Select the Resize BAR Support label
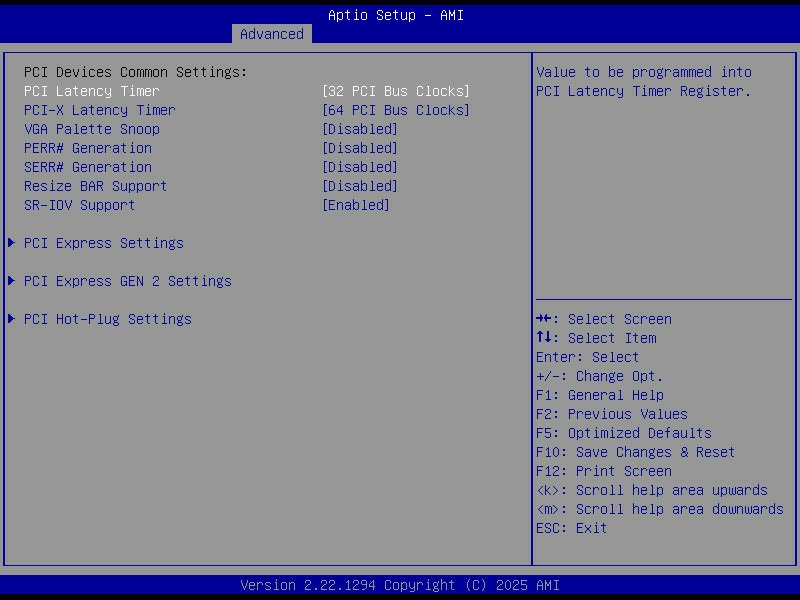This screenshot has height=600, width=800. coord(95,186)
